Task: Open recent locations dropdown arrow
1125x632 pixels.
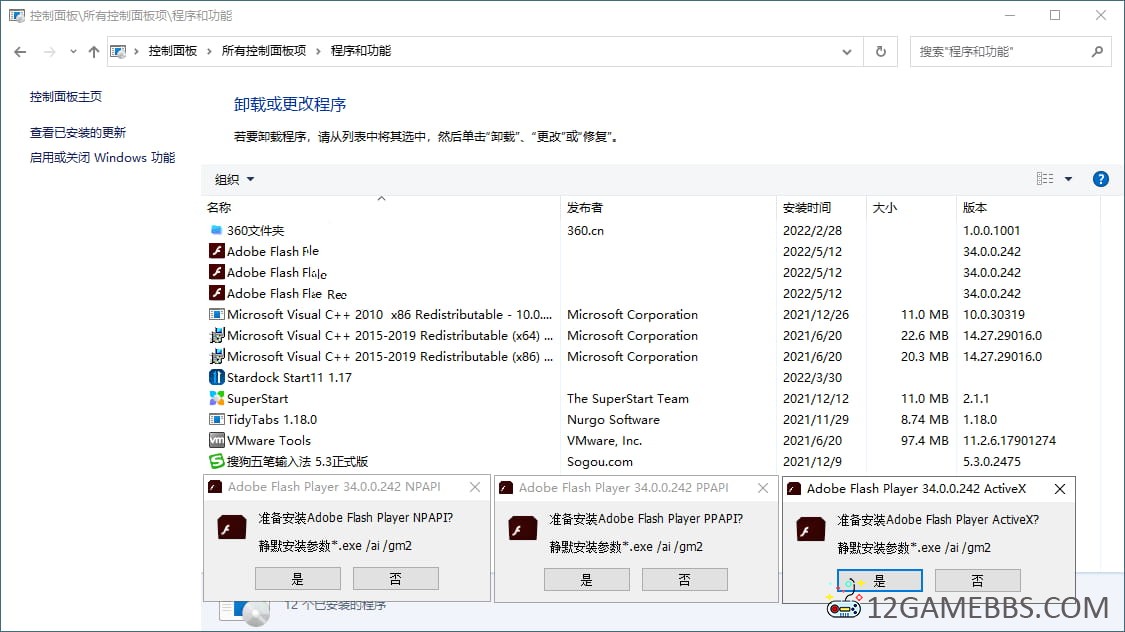Action: (x=73, y=52)
